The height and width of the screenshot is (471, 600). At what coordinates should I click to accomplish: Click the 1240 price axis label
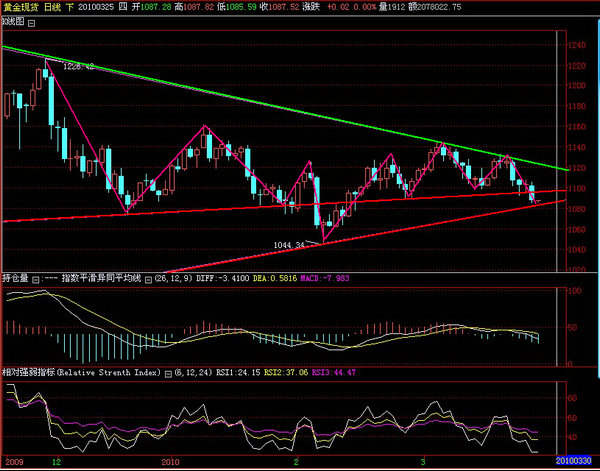(576, 46)
